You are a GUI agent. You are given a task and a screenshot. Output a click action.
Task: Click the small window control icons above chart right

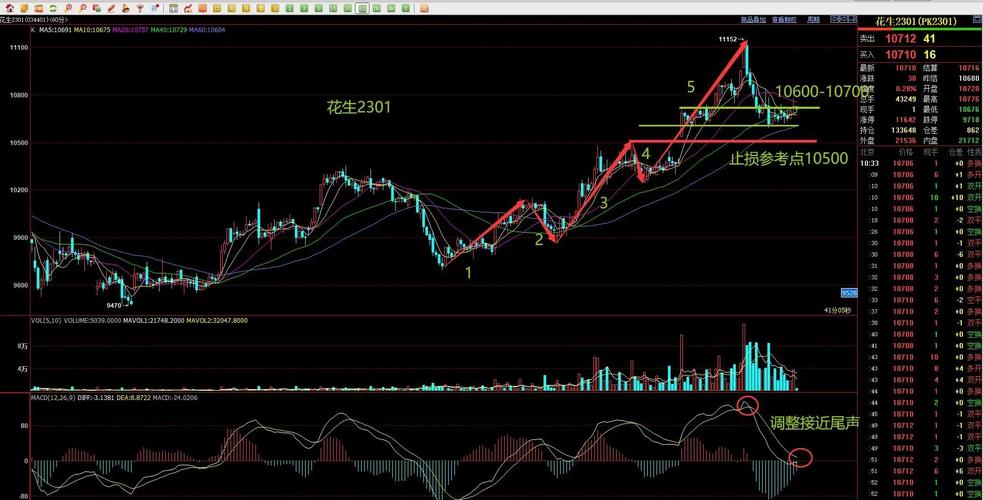tap(844, 19)
